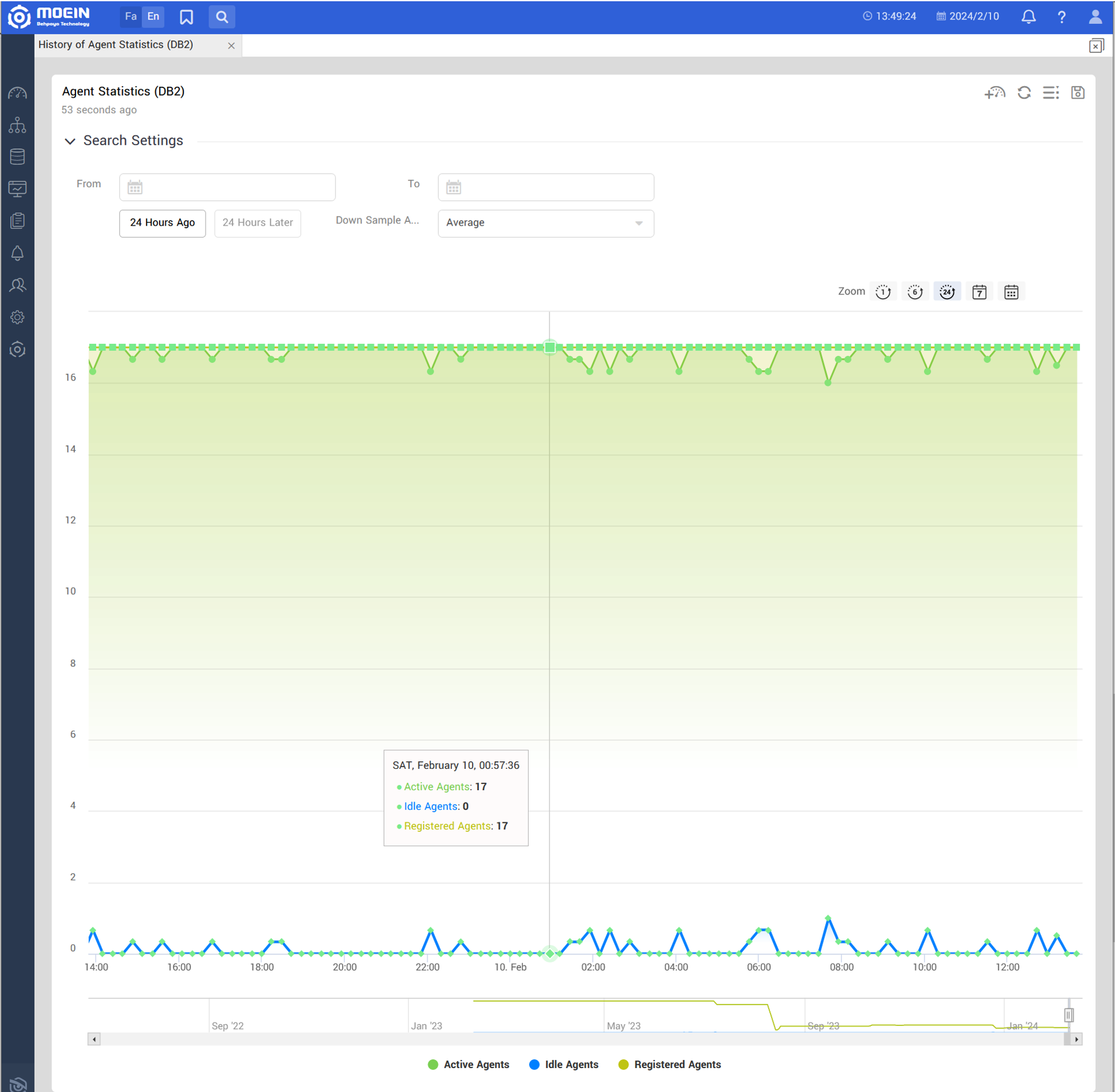
Task: Click the eye icon at sidebar bottom
Action: pos(18,1084)
